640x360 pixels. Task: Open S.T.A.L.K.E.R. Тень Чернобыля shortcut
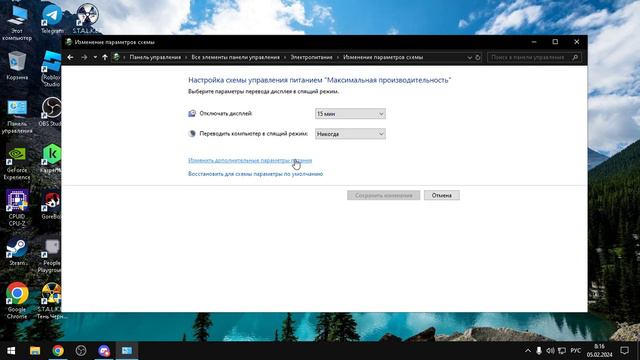click(x=51, y=300)
